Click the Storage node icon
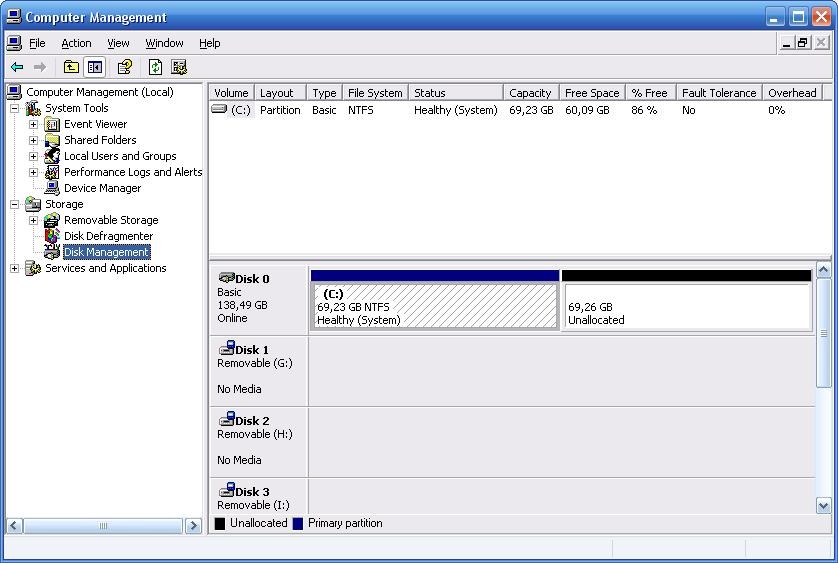838x563 pixels. pyautogui.click(x=33, y=204)
